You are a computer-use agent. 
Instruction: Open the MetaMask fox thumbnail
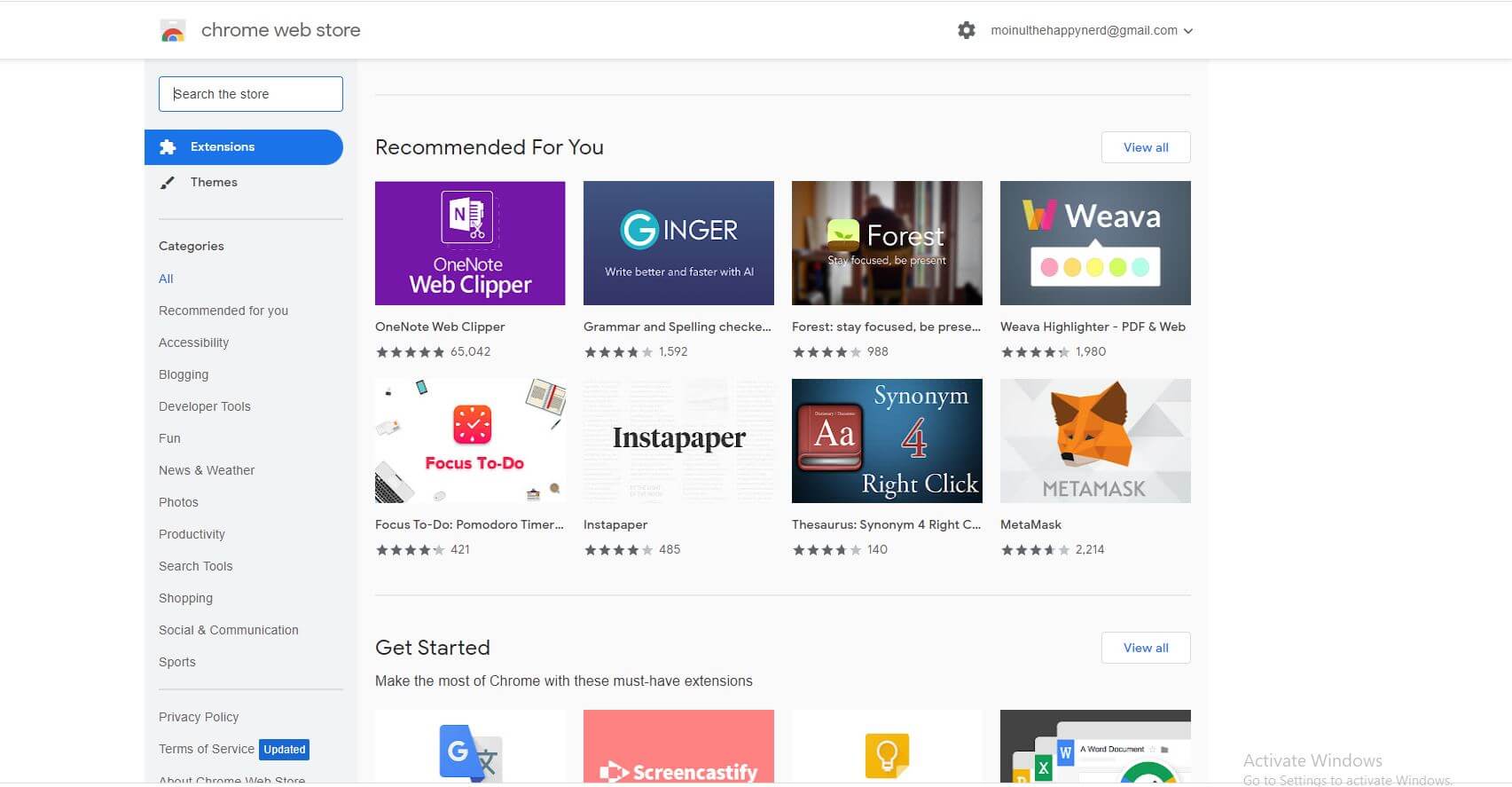pyautogui.click(x=1095, y=441)
